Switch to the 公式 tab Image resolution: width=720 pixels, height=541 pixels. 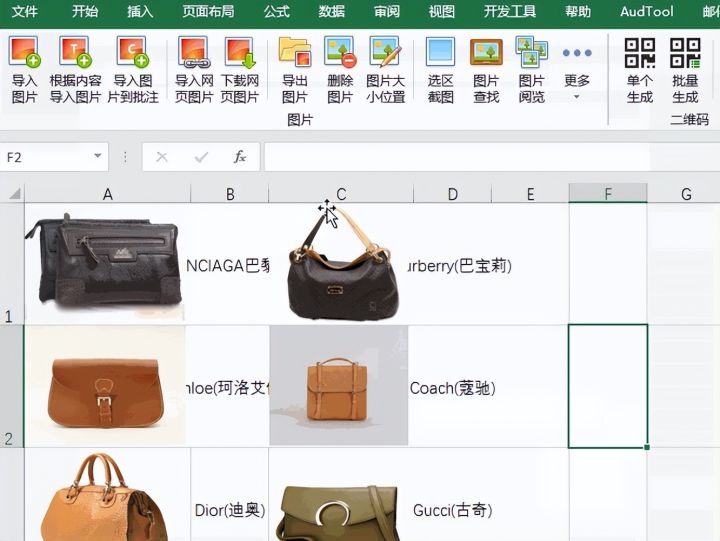pos(276,11)
